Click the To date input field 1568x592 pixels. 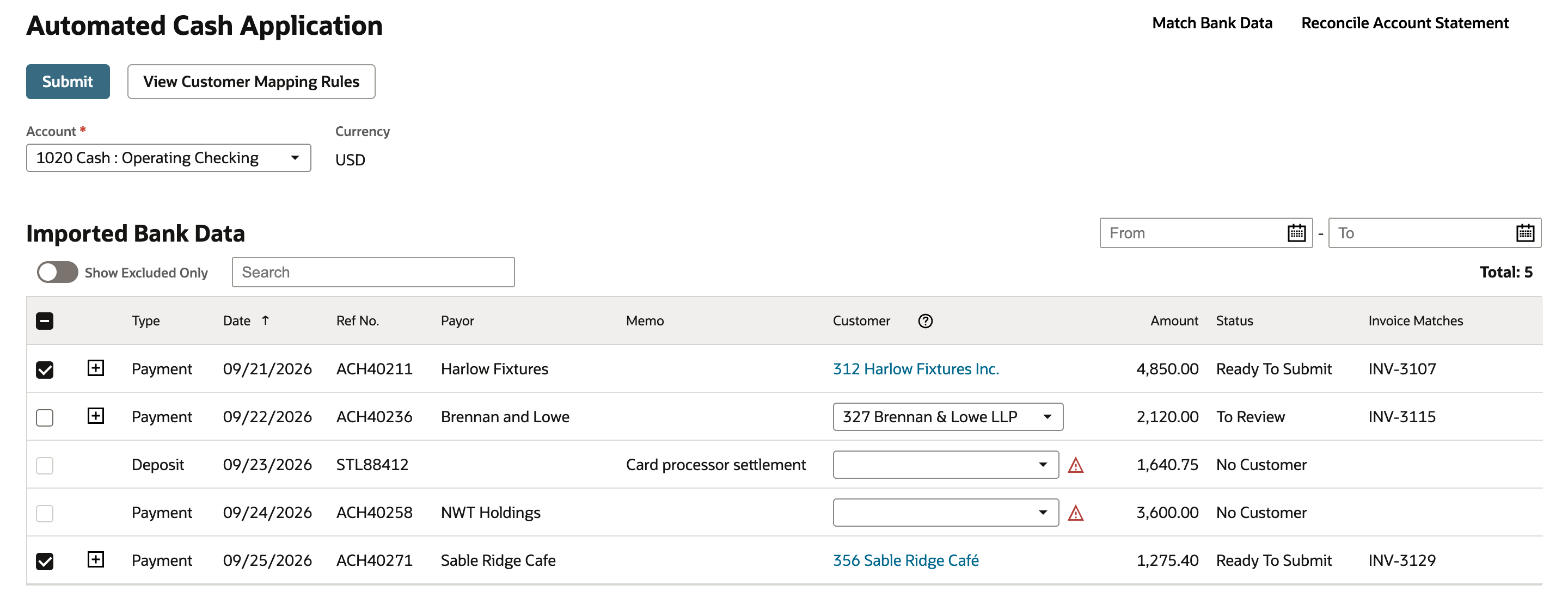pos(1434,233)
